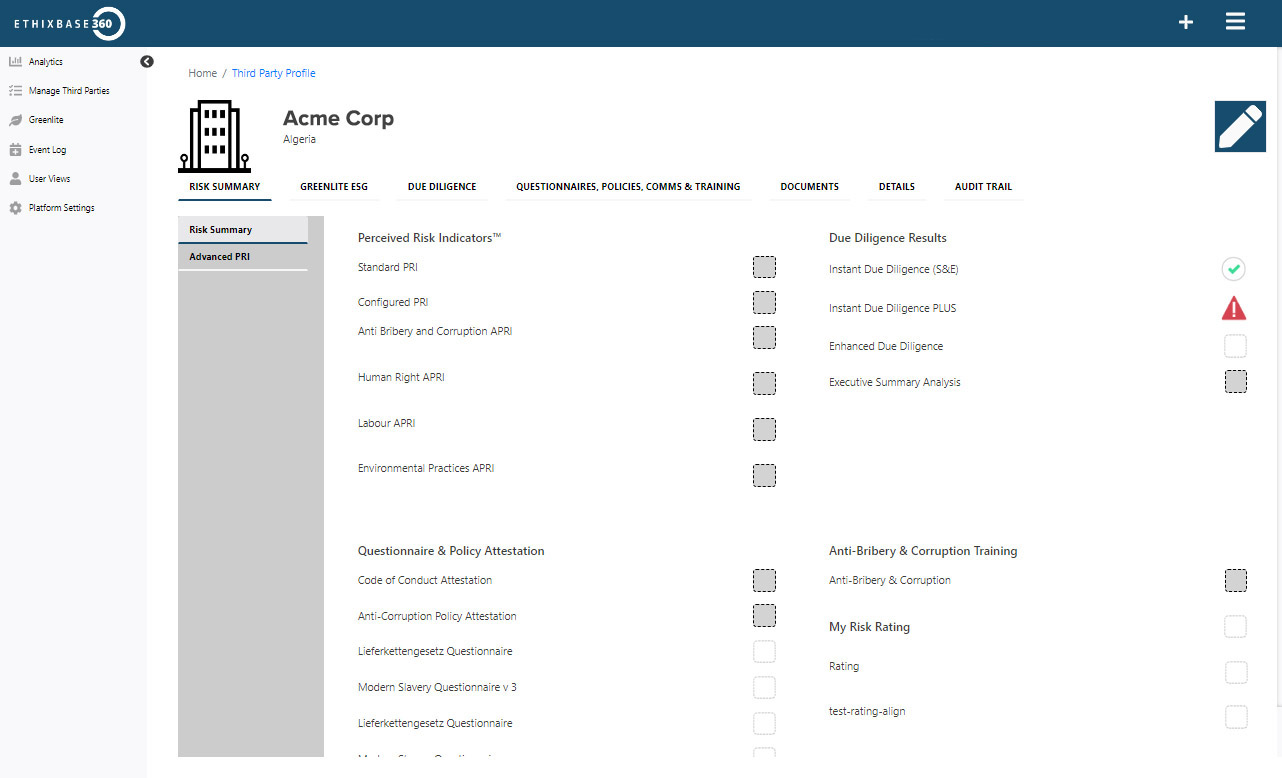Collapse the left navigation sidebar
Screen dimensions: 1282x778
(146, 61)
